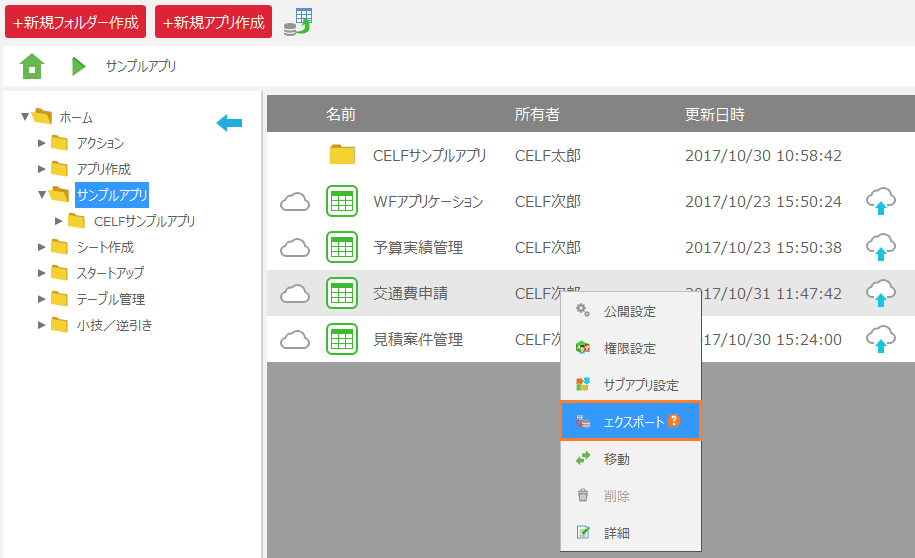
Task: Select アプリ作成 folder in tree
Action: (x=103, y=169)
